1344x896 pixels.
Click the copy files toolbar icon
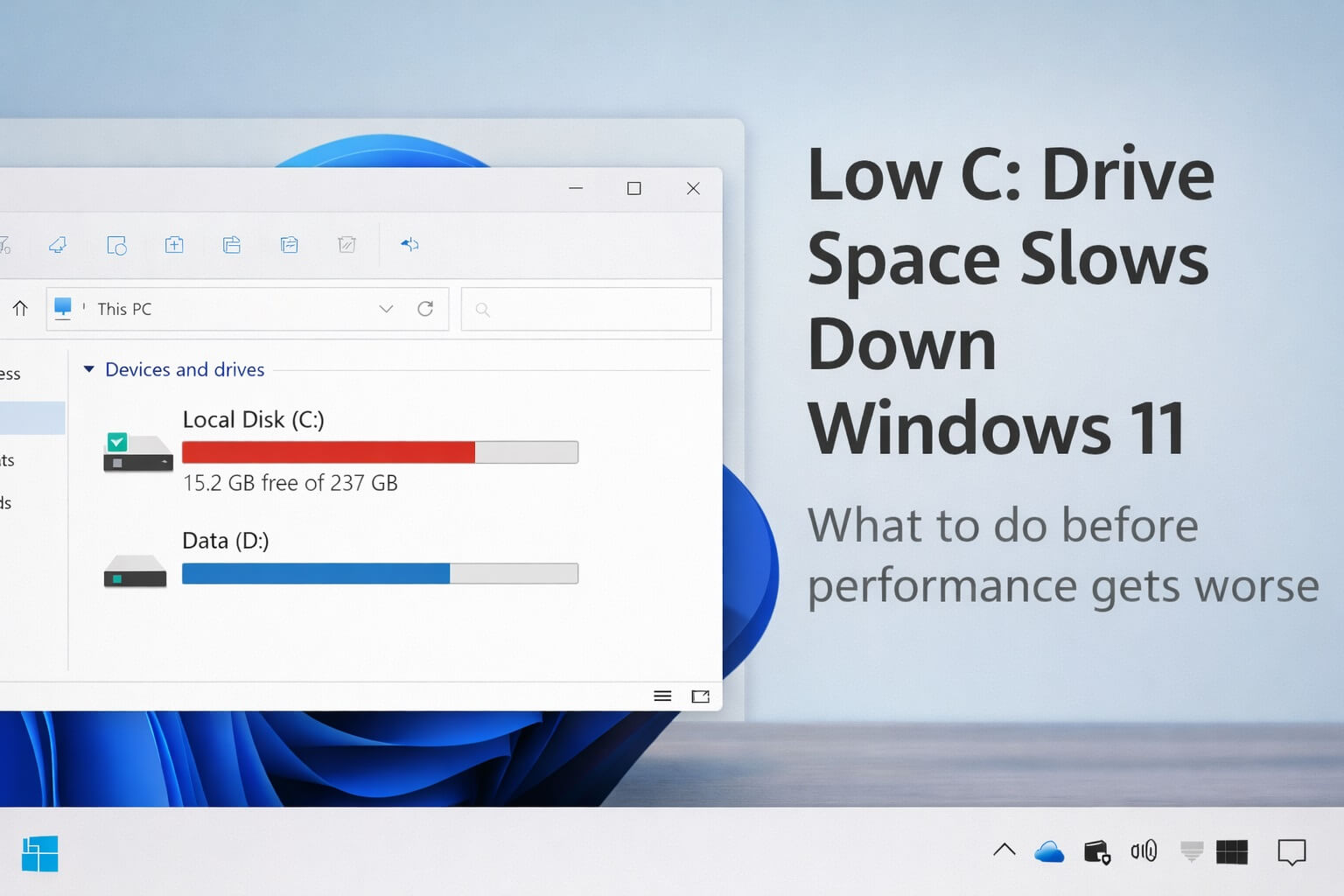point(232,245)
